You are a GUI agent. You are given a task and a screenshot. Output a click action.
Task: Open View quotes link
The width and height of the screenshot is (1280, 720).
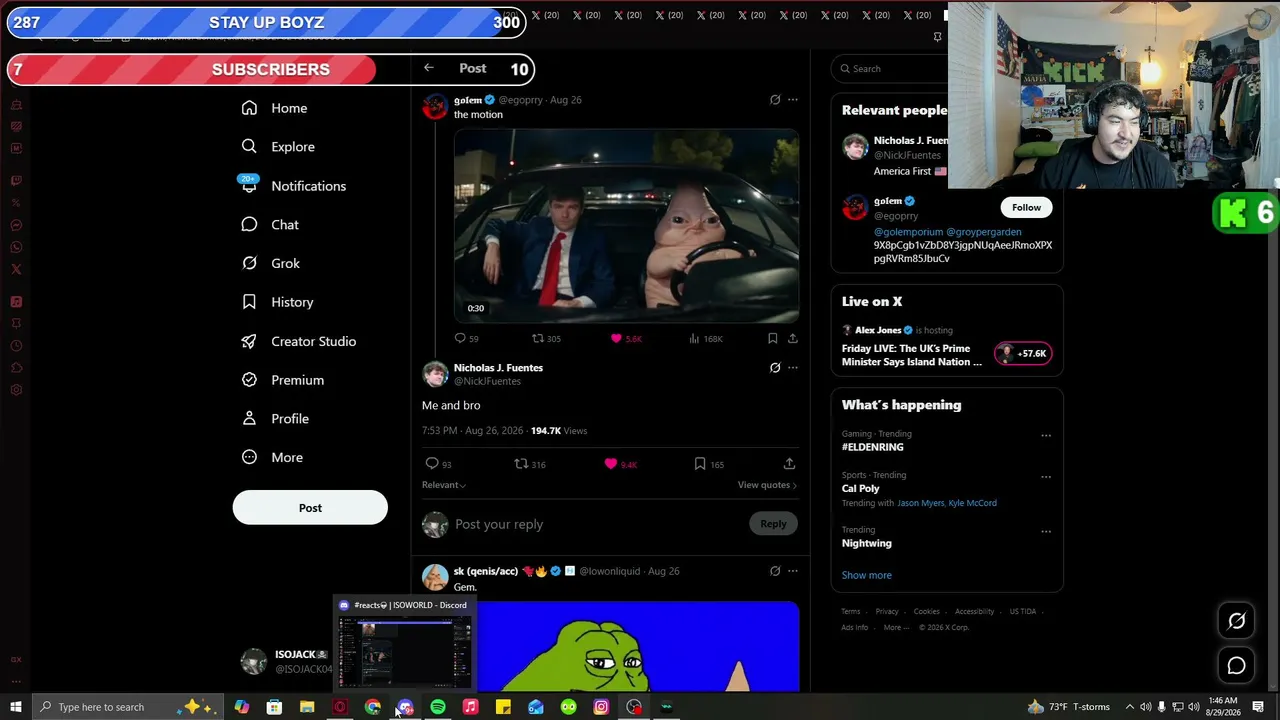click(x=767, y=485)
